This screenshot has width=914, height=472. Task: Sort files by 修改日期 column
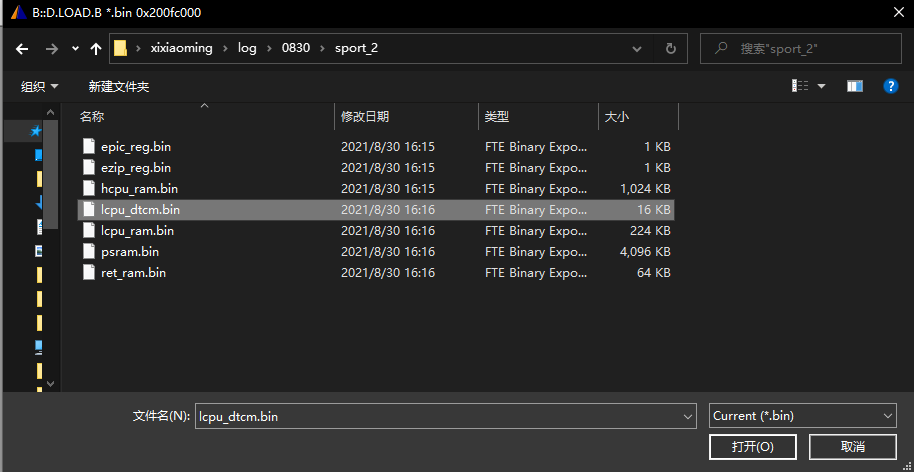pyautogui.click(x=365, y=117)
